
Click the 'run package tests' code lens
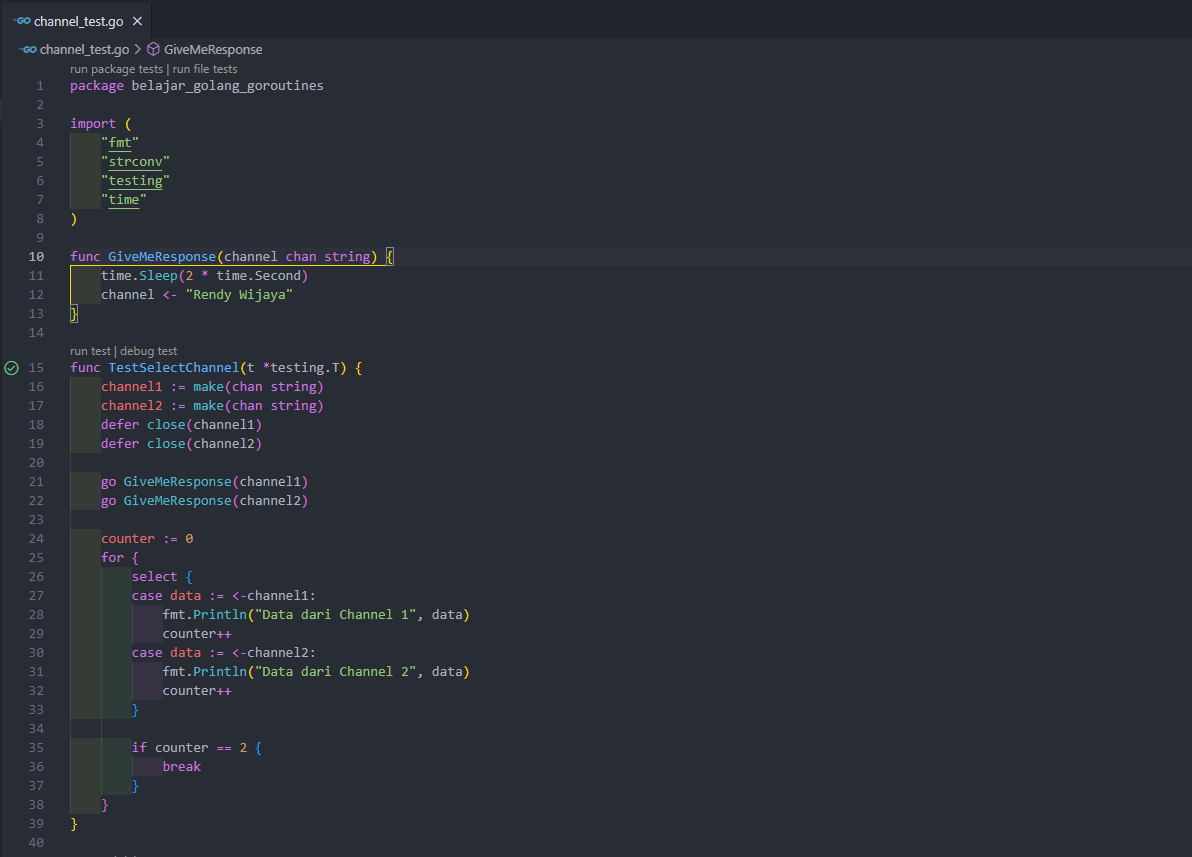pyautogui.click(x=116, y=69)
